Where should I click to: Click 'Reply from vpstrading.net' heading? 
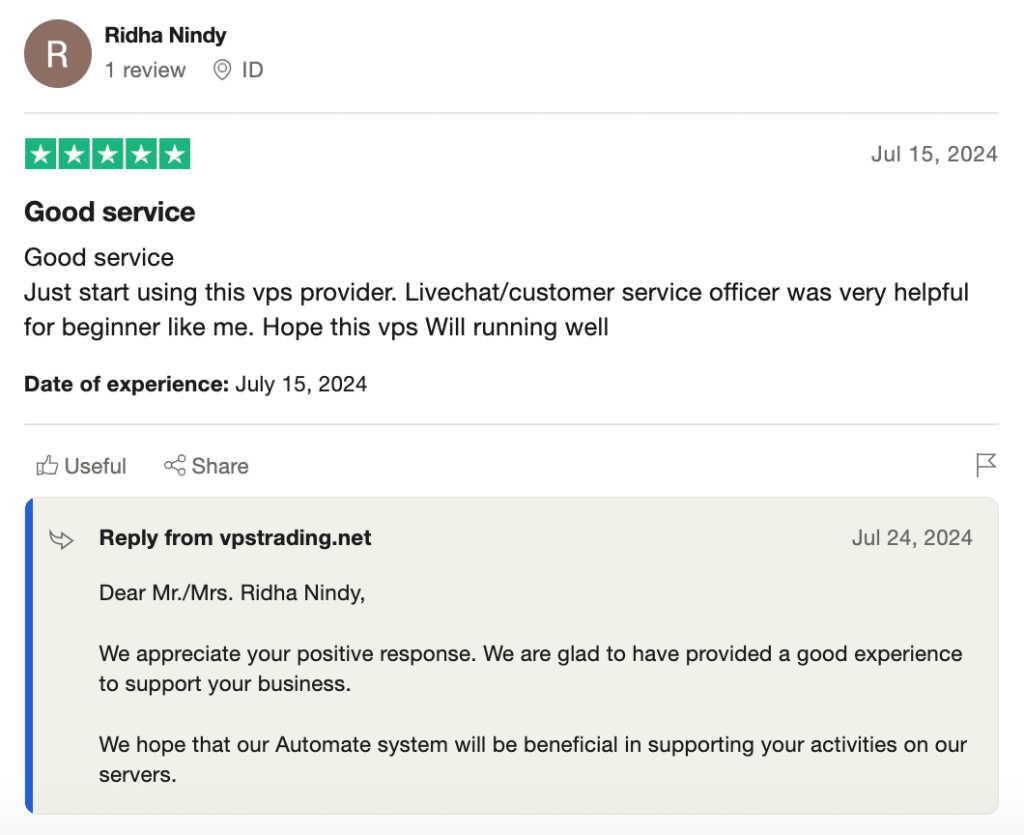pyautogui.click(x=235, y=538)
